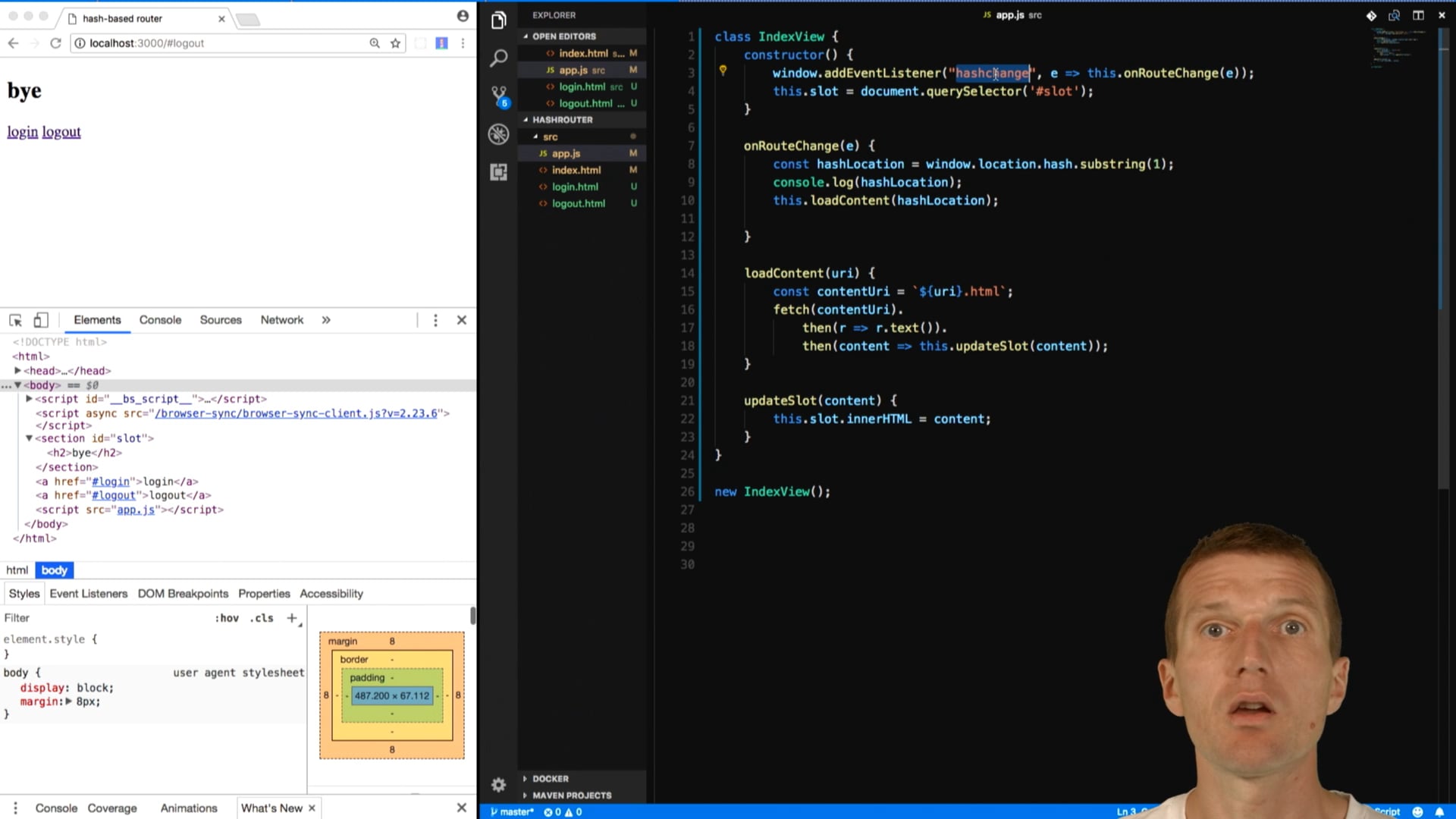1456x819 pixels.
Task: Click the master branch in the status bar
Action: [512, 811]
